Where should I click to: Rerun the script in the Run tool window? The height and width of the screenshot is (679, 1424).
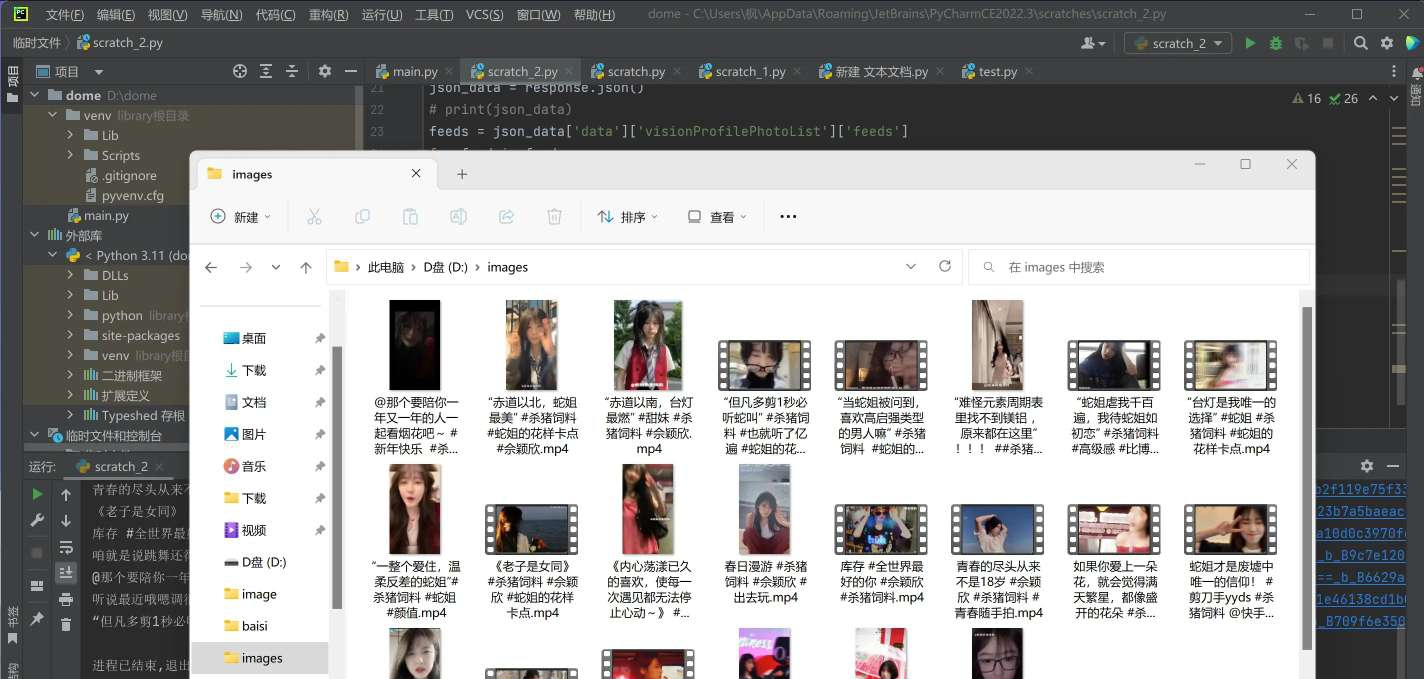coord(36,493)
